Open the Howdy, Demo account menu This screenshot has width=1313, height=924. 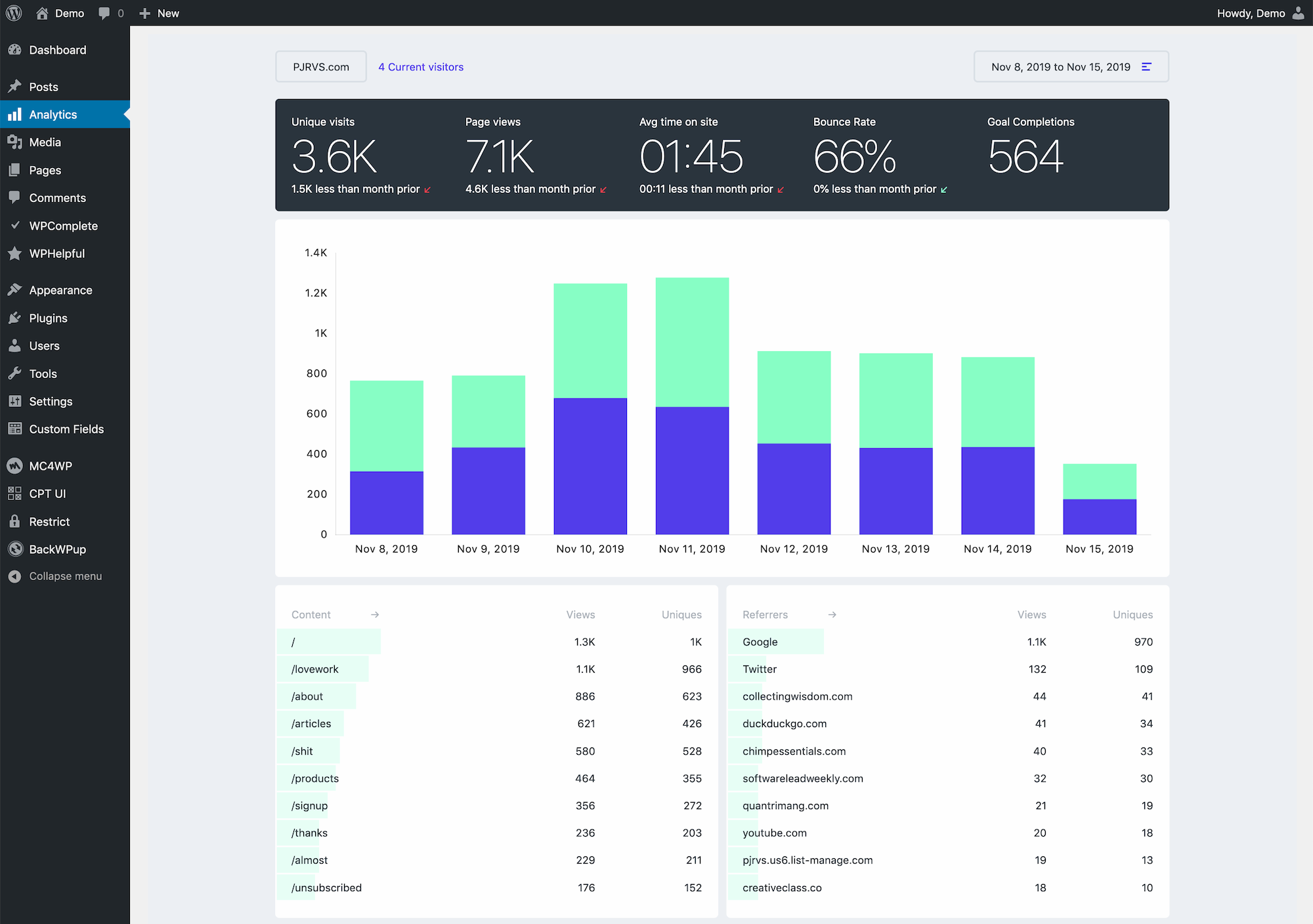[1251, 12]
